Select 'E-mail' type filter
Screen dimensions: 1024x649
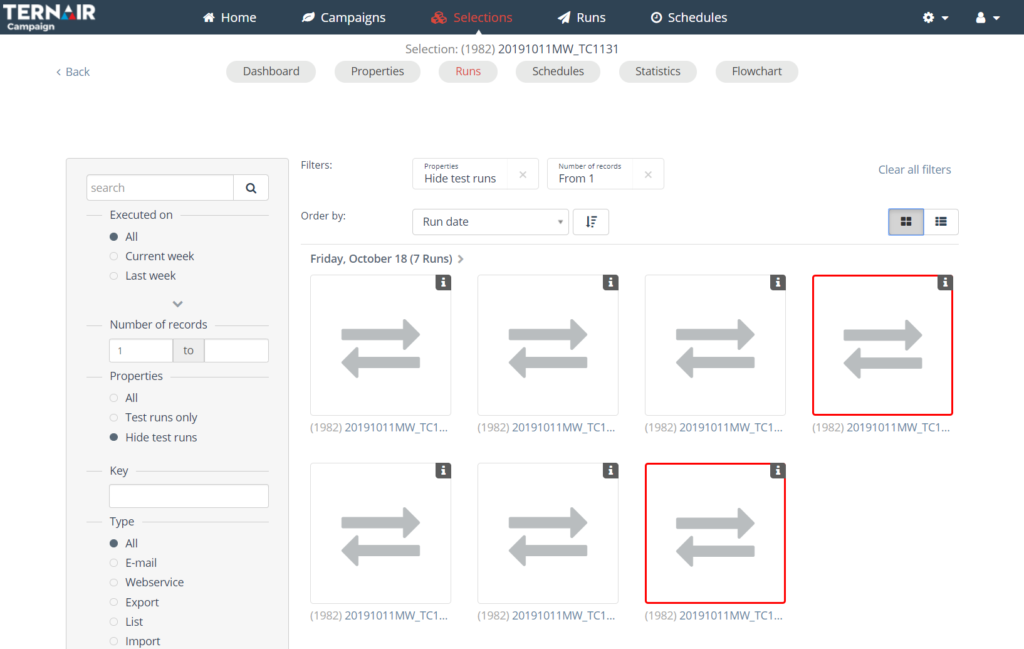[114, 563]
